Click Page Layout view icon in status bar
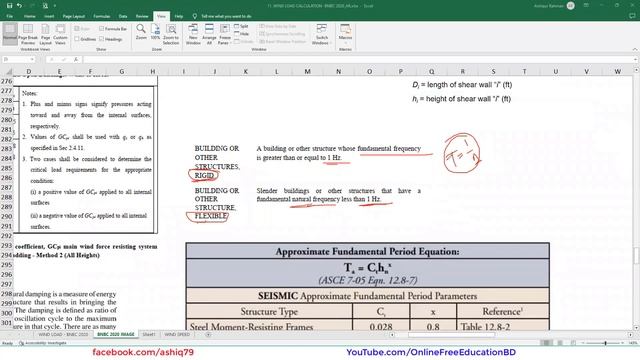 pyautogui.click(x=560, y=343)
